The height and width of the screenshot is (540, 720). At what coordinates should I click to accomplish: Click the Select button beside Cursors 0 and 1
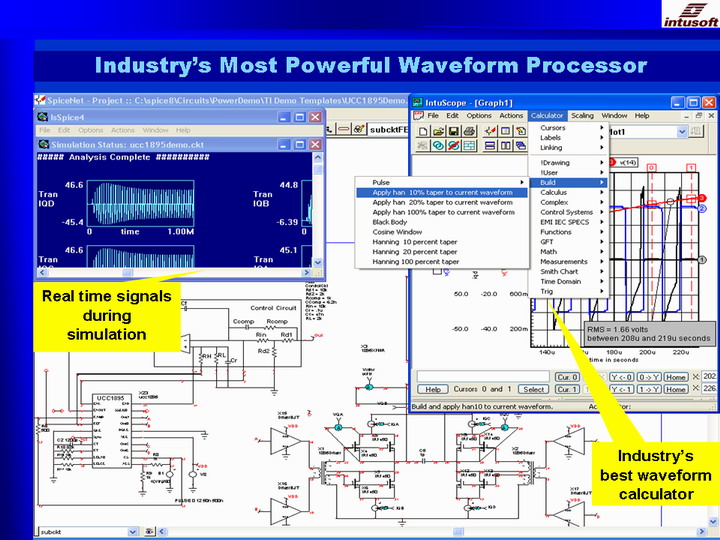[x=534, y=389]
